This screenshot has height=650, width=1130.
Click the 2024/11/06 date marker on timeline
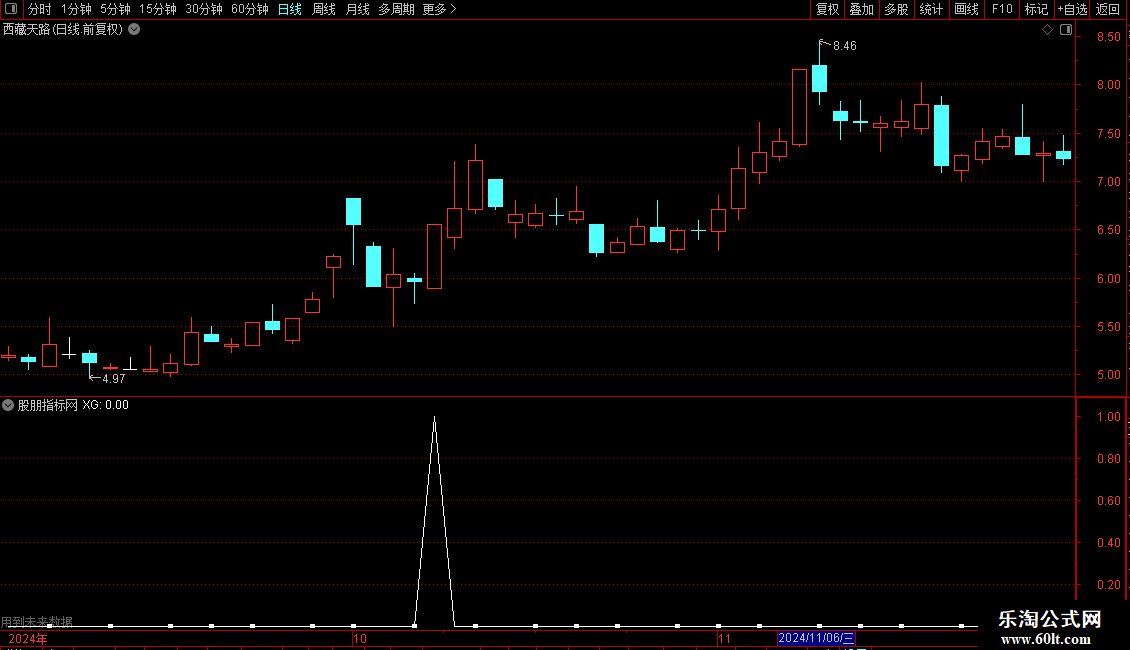(816, 638)
